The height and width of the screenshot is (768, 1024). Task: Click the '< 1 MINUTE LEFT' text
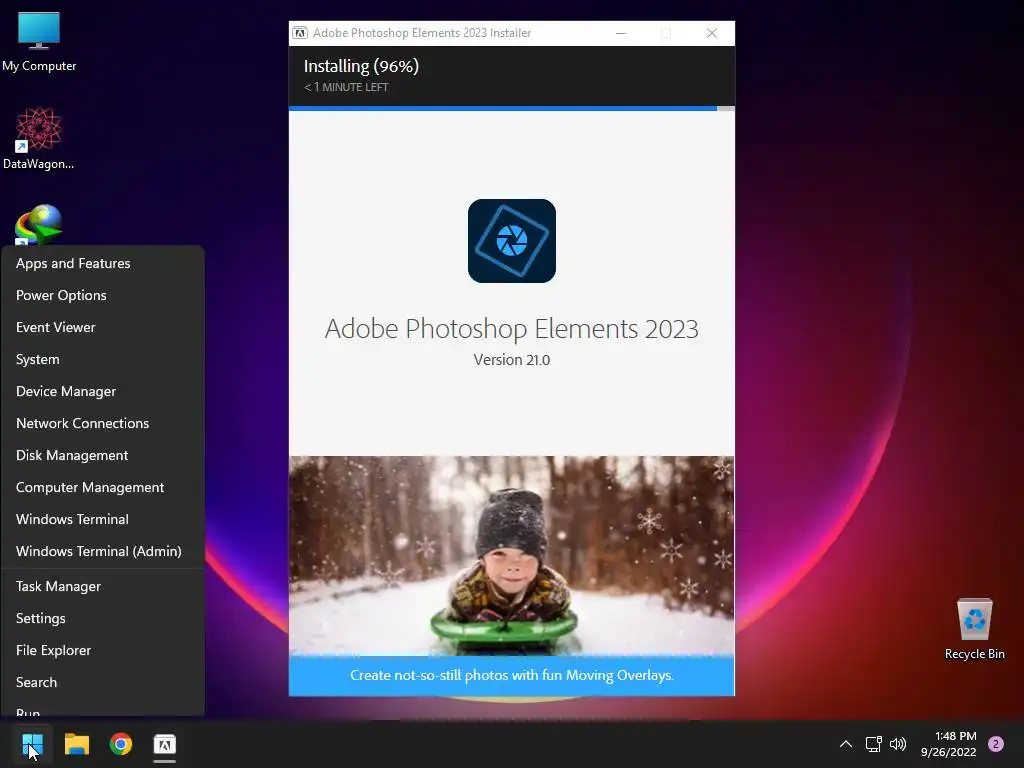point(346,87)
